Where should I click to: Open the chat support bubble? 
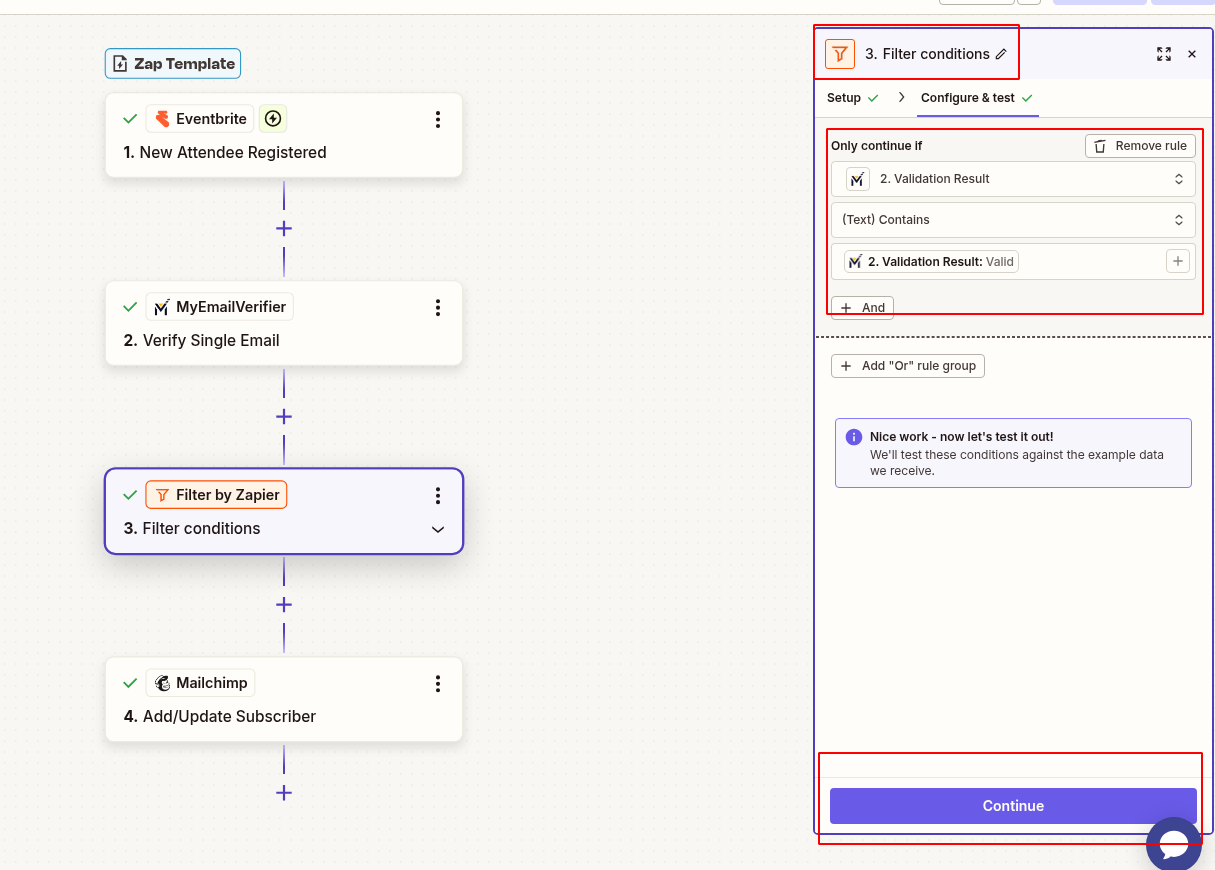pyautogui.click(x=1173, y=843)
